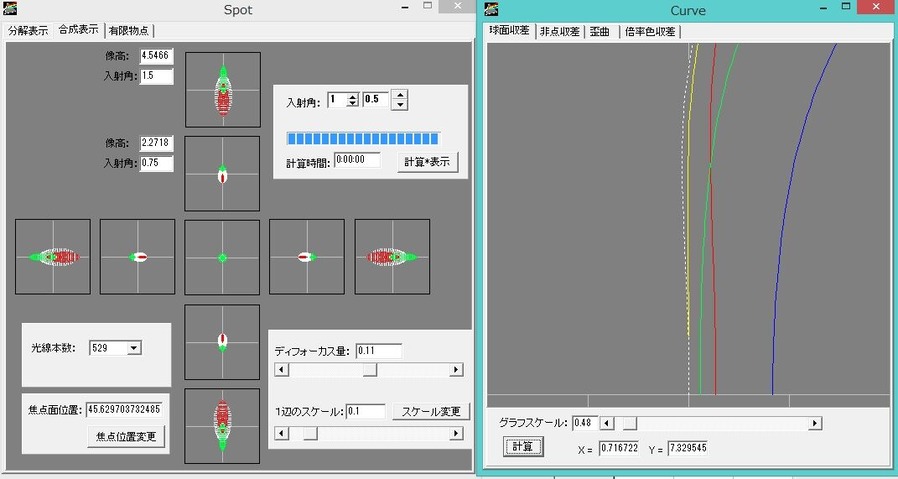Click the 計算時間 field showing 0:00:00
This screenshot has width=898, height=479.
pos(357,160)
